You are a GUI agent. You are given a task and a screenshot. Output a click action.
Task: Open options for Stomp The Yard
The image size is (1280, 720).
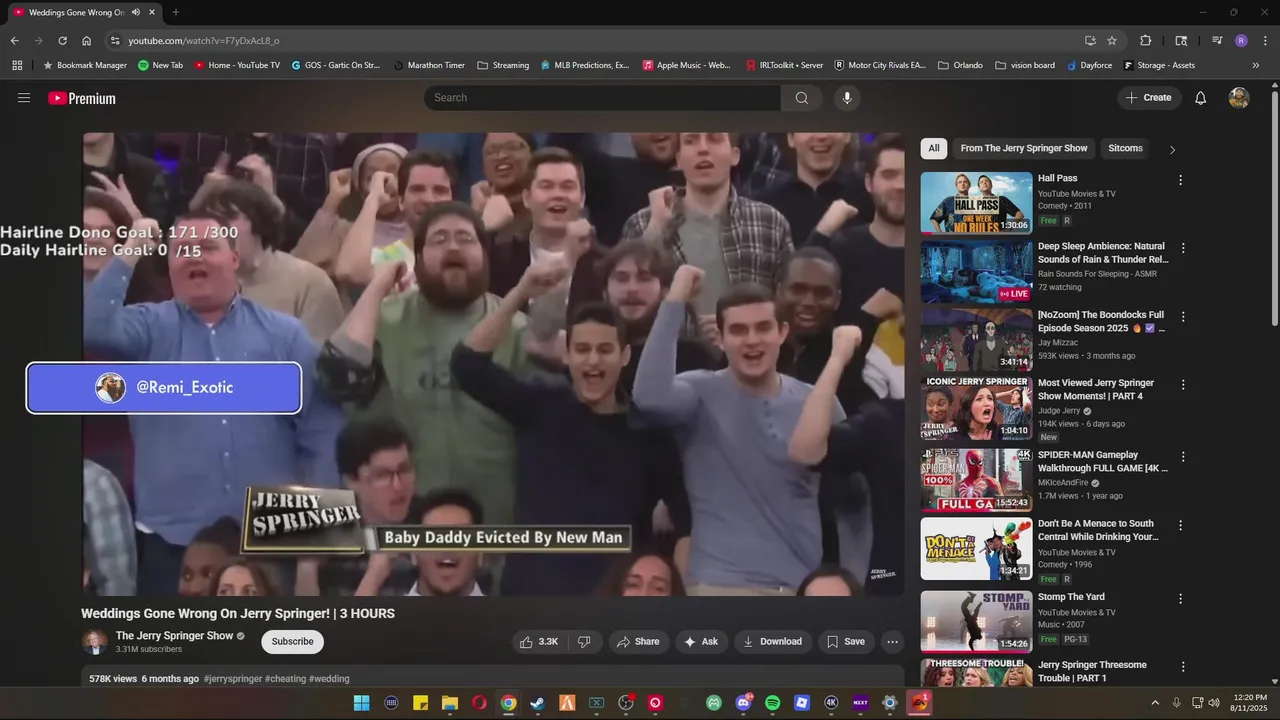coord(1181,599)
